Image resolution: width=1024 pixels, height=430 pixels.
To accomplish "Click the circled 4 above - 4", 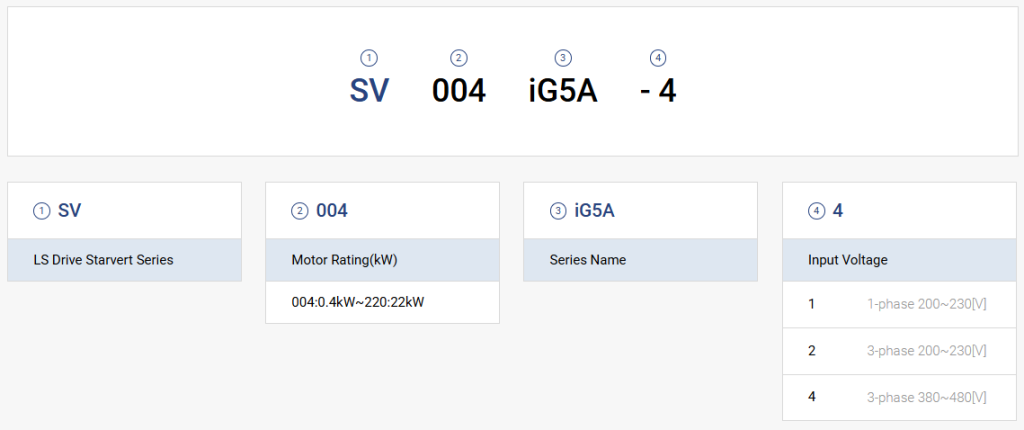I will pos(658,59).
